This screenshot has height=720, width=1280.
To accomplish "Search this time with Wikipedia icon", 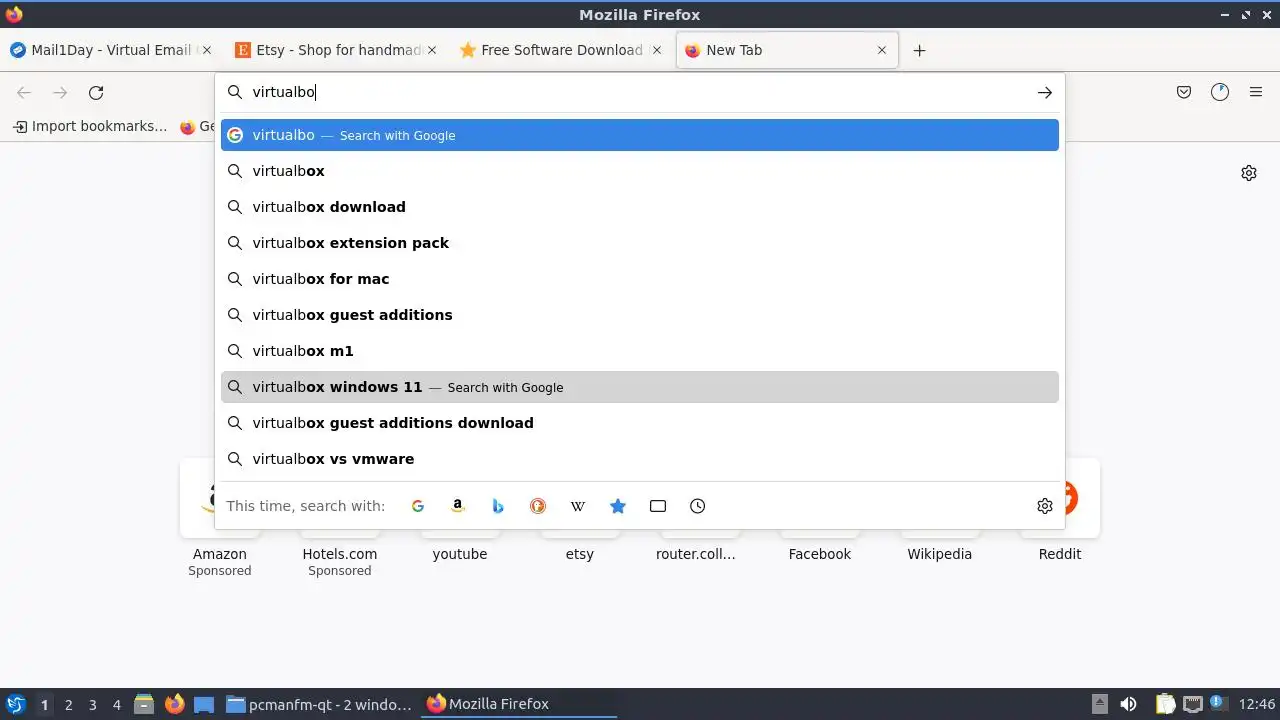I will pos(578,506).
